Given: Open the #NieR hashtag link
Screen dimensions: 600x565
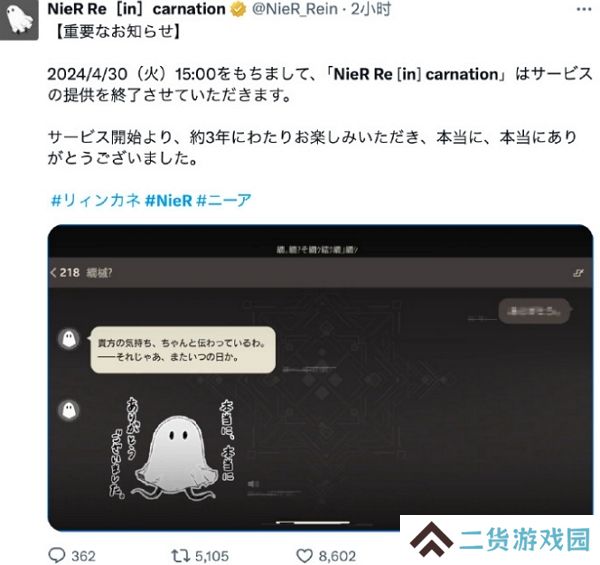Looking at the screenshot, I should point(168,200).
